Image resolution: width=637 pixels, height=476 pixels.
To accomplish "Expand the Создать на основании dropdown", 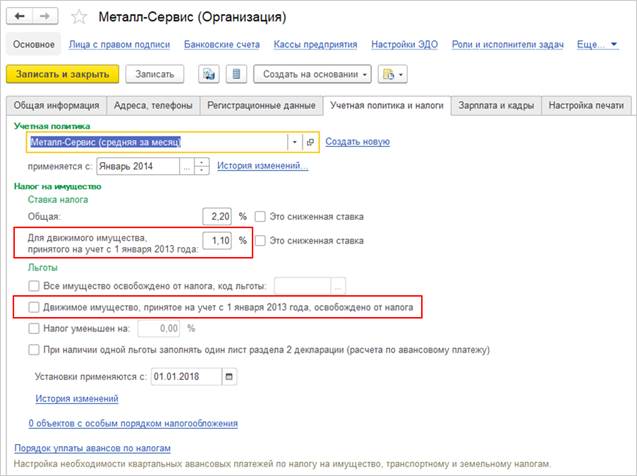I will click(312, 74).
